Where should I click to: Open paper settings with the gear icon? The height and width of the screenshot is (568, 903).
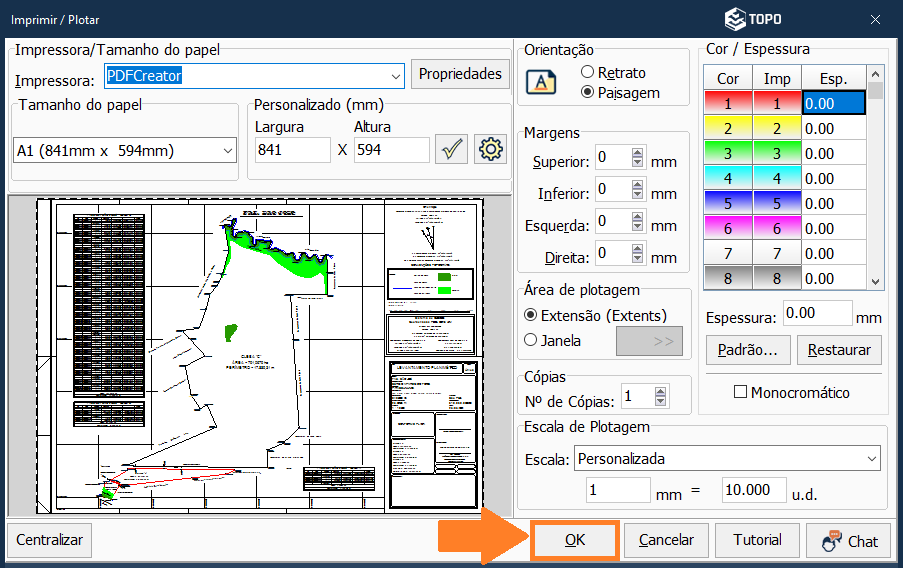tap(490, 150)
